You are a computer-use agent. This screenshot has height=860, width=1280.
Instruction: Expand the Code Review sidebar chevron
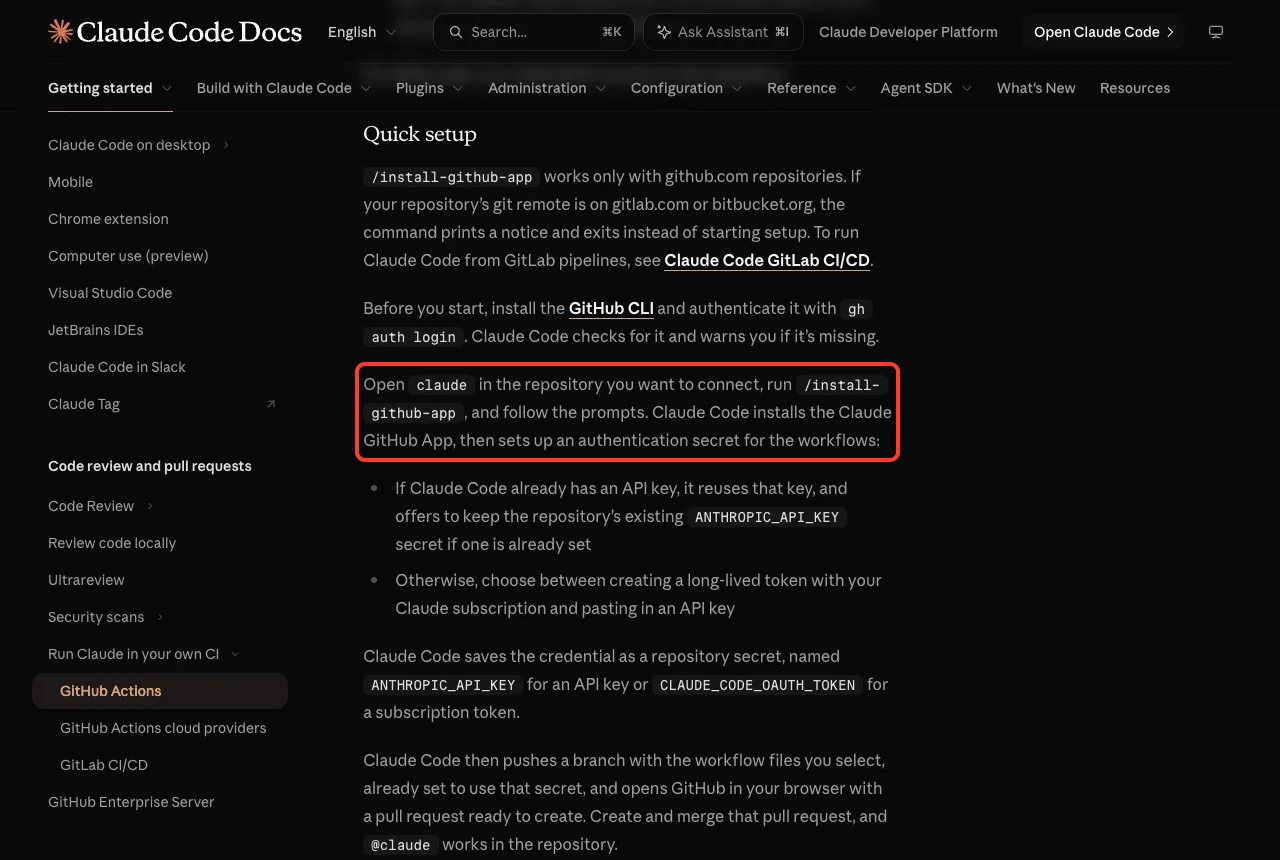(150, 506)
